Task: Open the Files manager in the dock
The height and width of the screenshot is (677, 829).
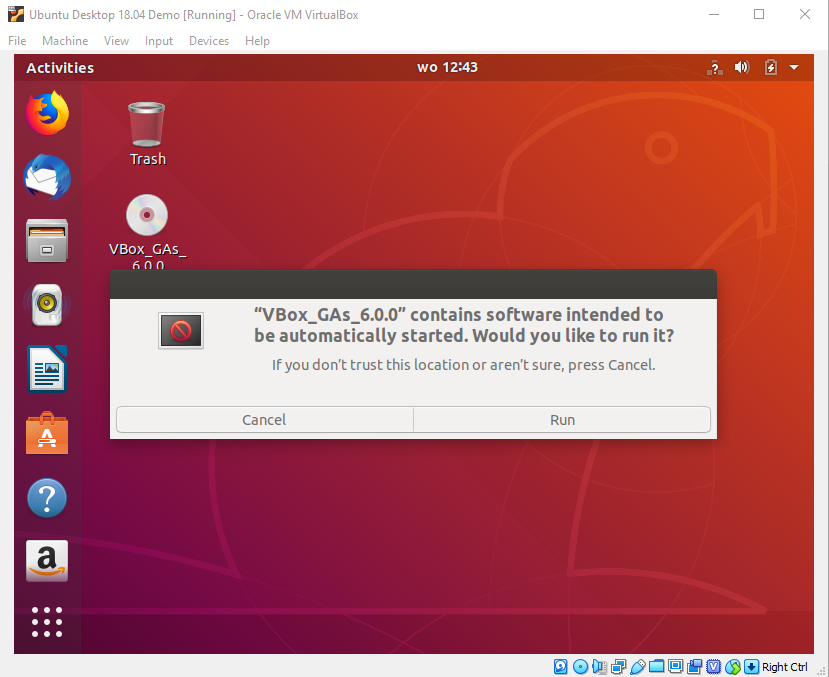Action: coord(47,241)
